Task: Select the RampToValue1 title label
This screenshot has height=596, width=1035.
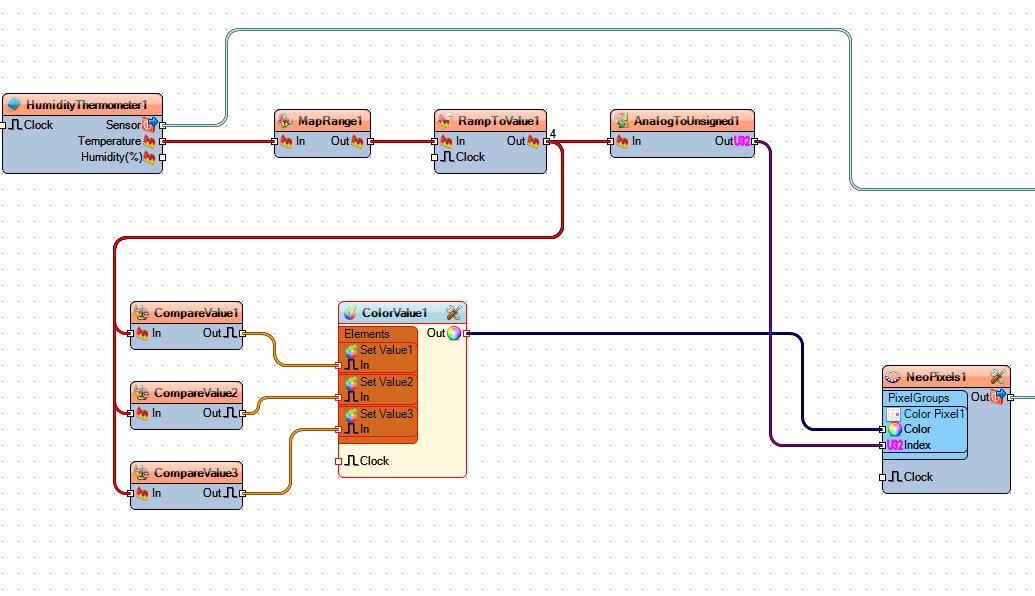Action: click(498, 121)
